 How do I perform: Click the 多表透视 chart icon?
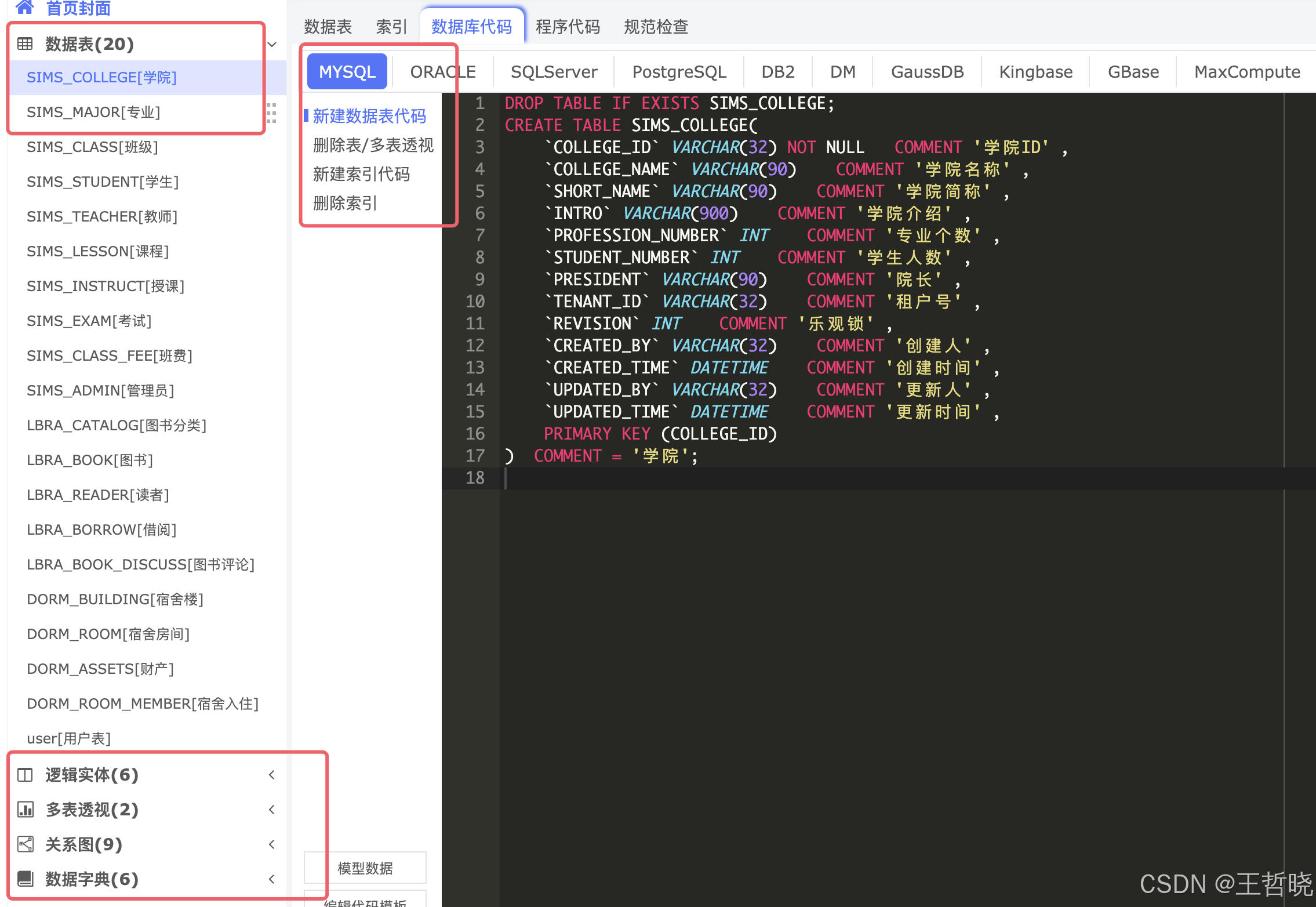[25, 810]
